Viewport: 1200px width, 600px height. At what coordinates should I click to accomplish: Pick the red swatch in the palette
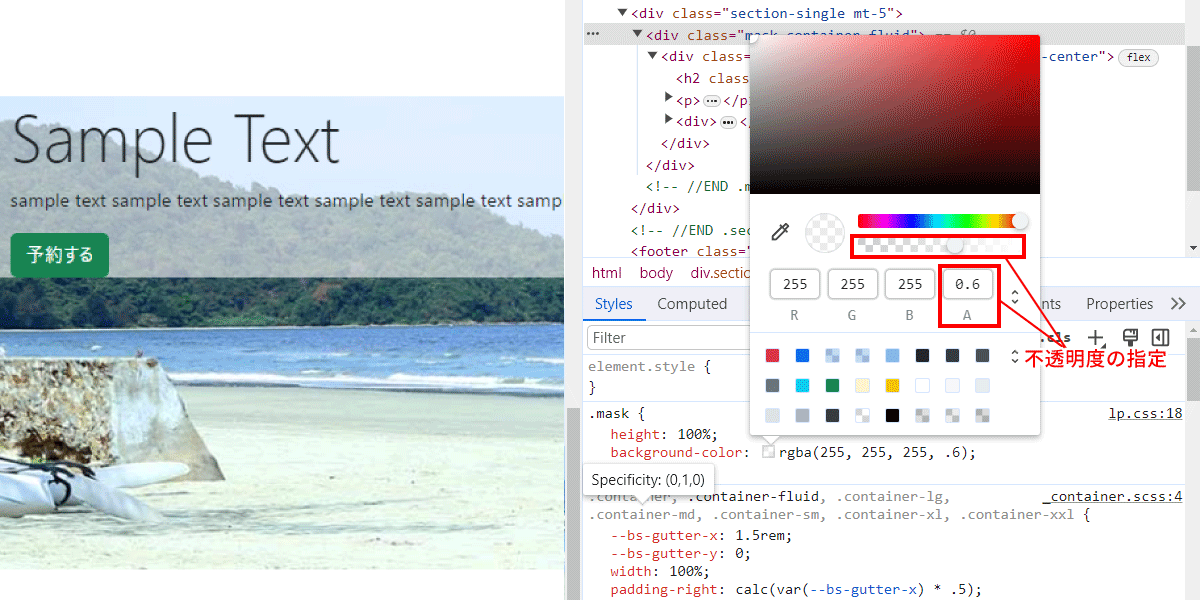pos(772,355)
